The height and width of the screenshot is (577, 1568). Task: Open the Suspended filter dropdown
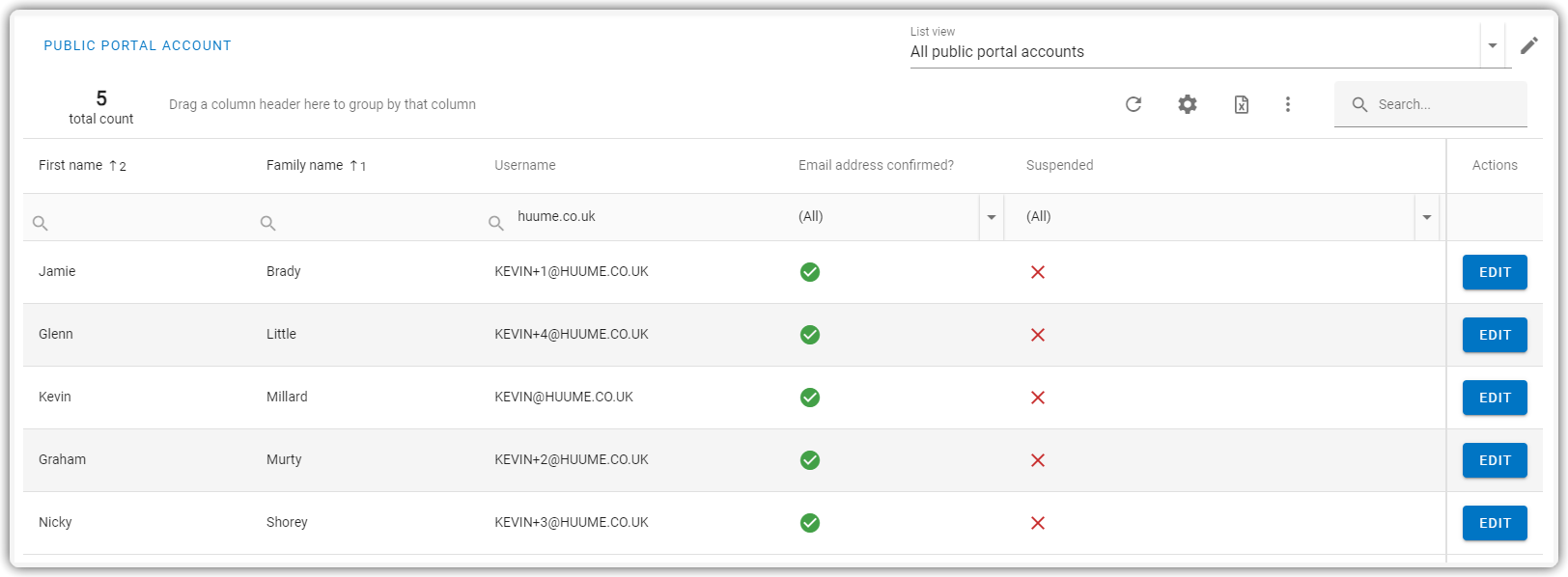(1427, 217)
